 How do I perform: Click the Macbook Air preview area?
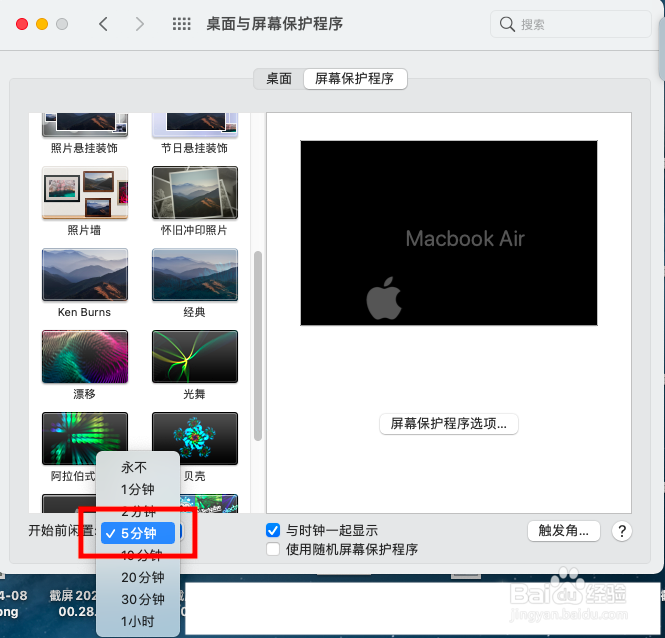(449, 233)
